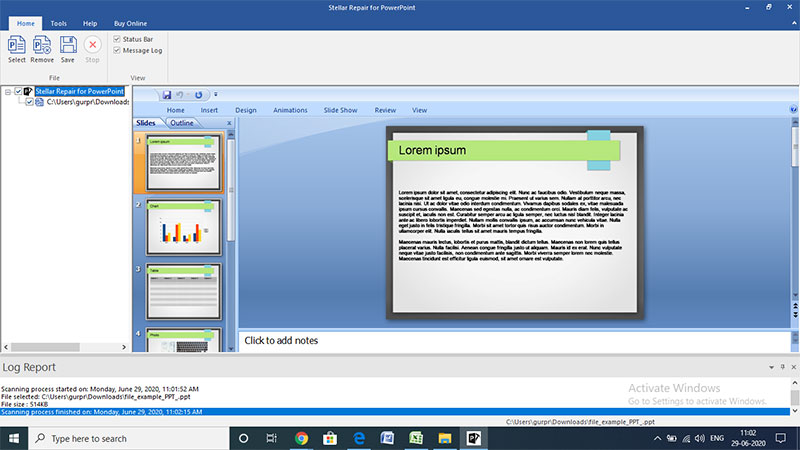Close the Slides/Outline pane
This screenshot has width=800, height=450.
click(229, 123)
